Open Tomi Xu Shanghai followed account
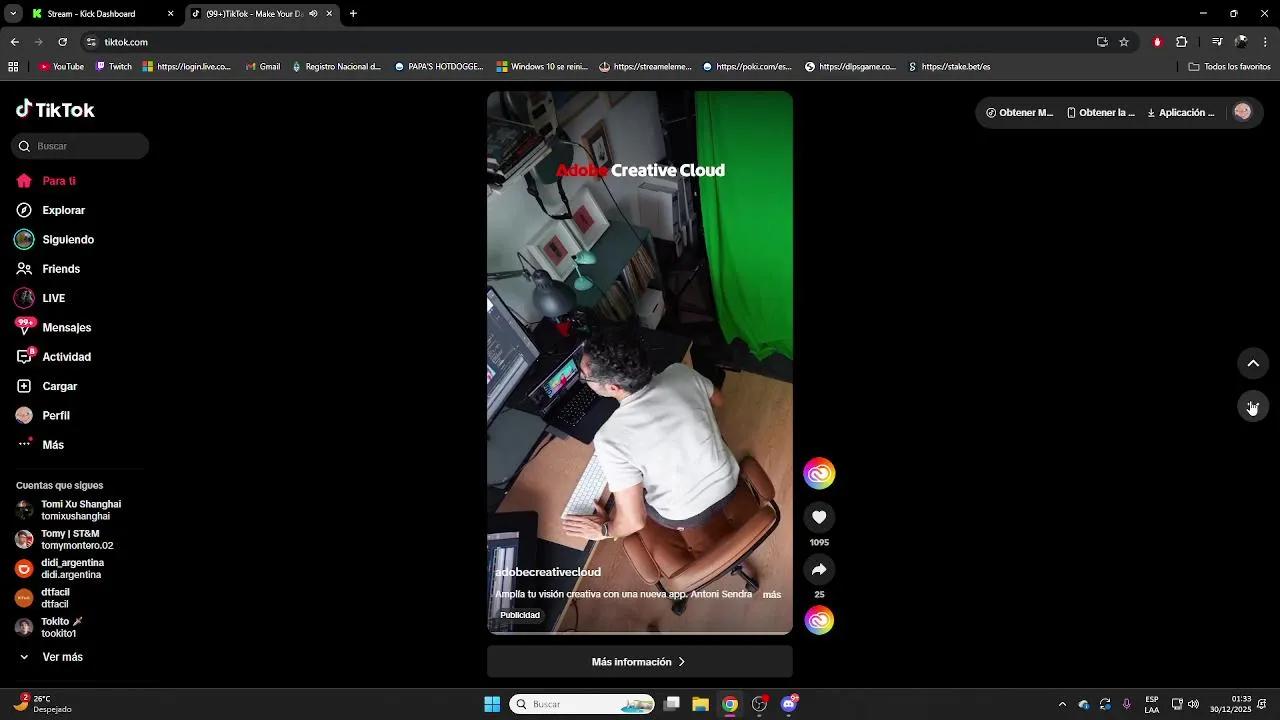This screenshot has width=1280, height=720. point(68,510)
